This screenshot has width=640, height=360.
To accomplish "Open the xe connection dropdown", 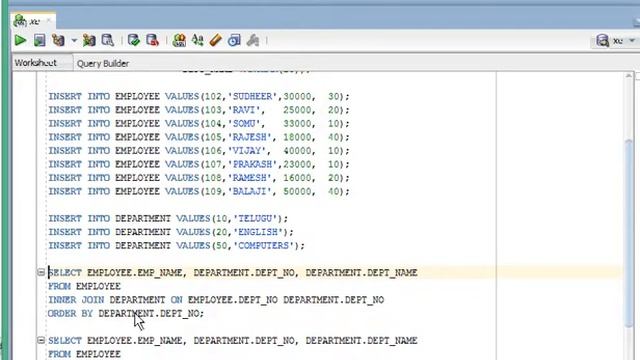I will click(x=632, y=41).
